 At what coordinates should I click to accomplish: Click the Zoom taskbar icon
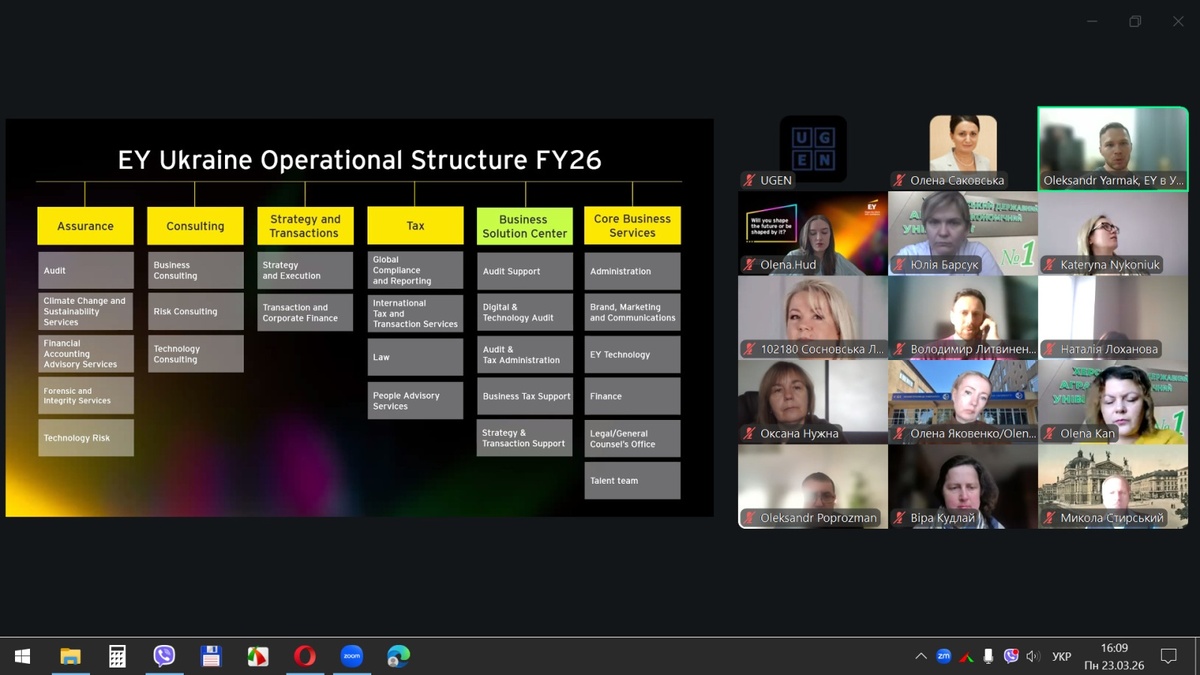[x=351, y=656]
